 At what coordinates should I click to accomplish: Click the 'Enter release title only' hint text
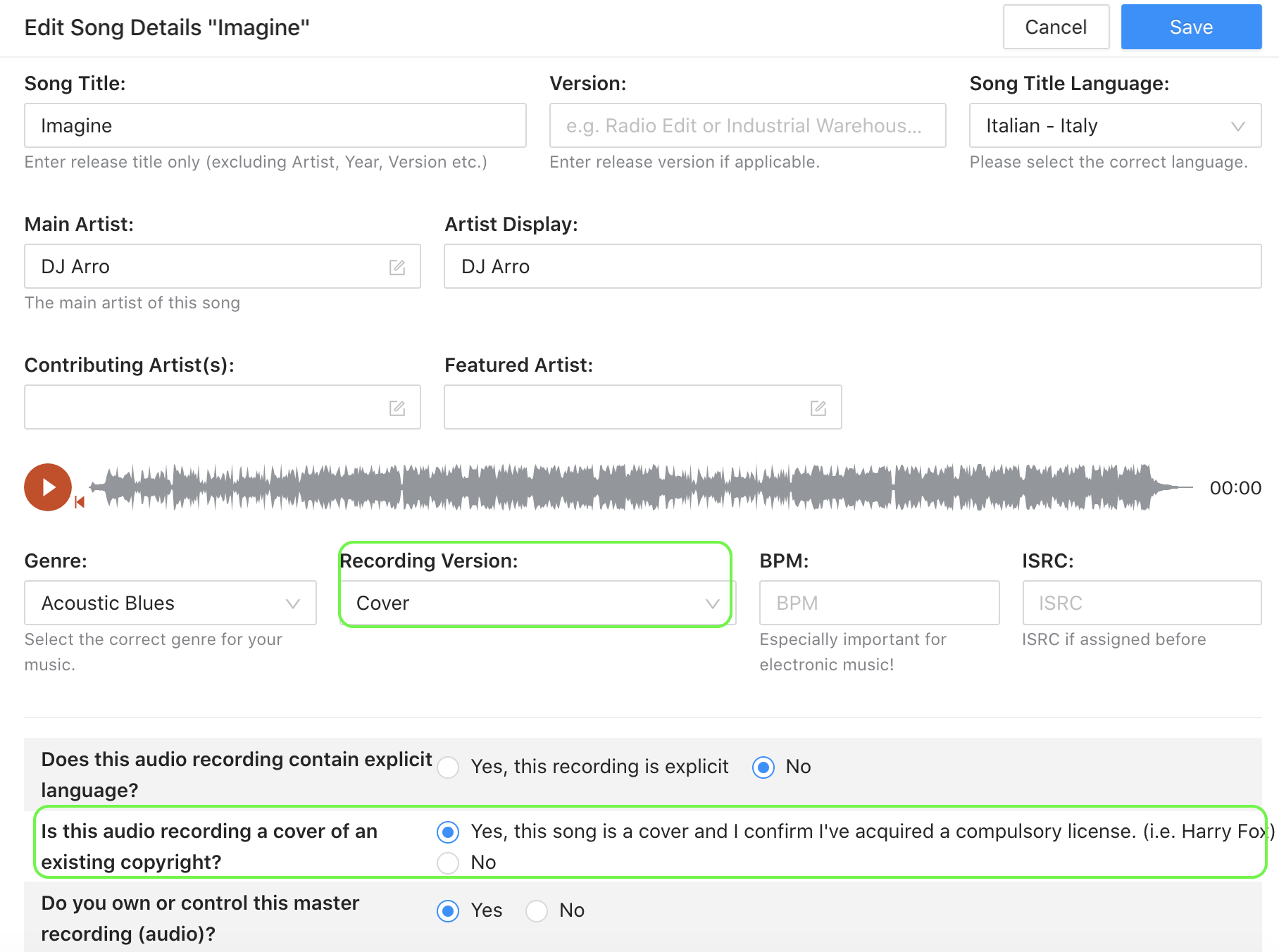(x=256, y=162)
